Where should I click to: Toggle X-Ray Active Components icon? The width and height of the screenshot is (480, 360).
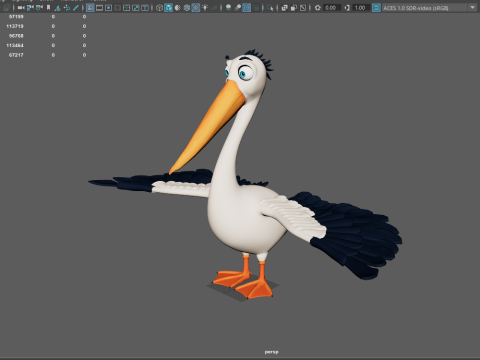[x=293, y=7]
